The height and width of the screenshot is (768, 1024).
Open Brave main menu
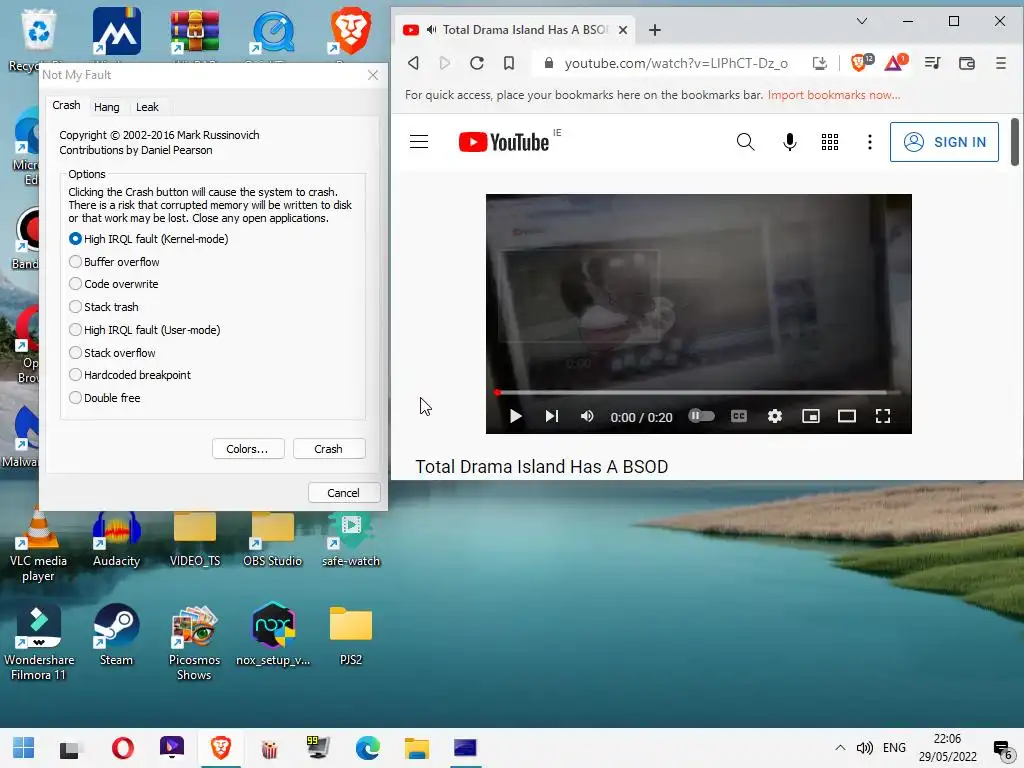pos(1000,63)
